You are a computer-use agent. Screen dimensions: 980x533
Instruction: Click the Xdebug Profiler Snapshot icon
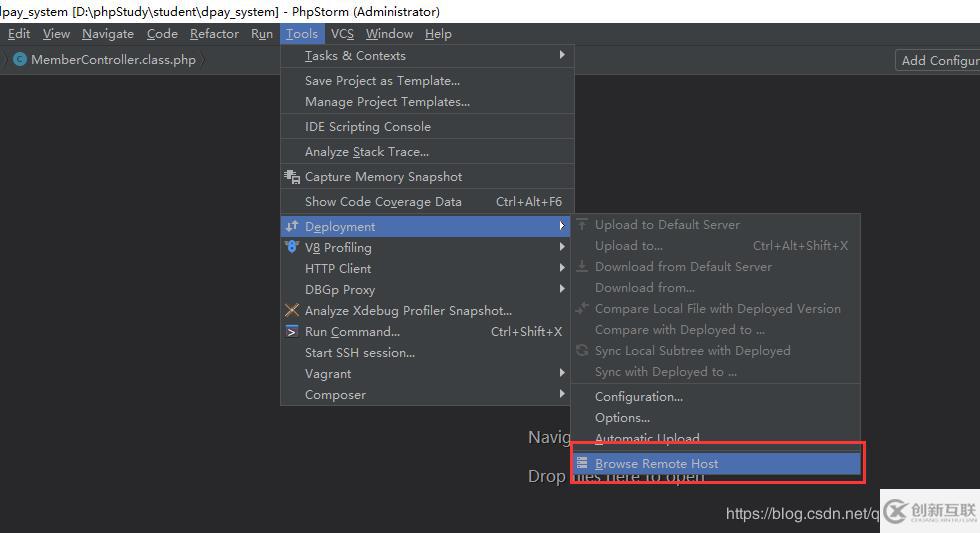click(292, 310)
